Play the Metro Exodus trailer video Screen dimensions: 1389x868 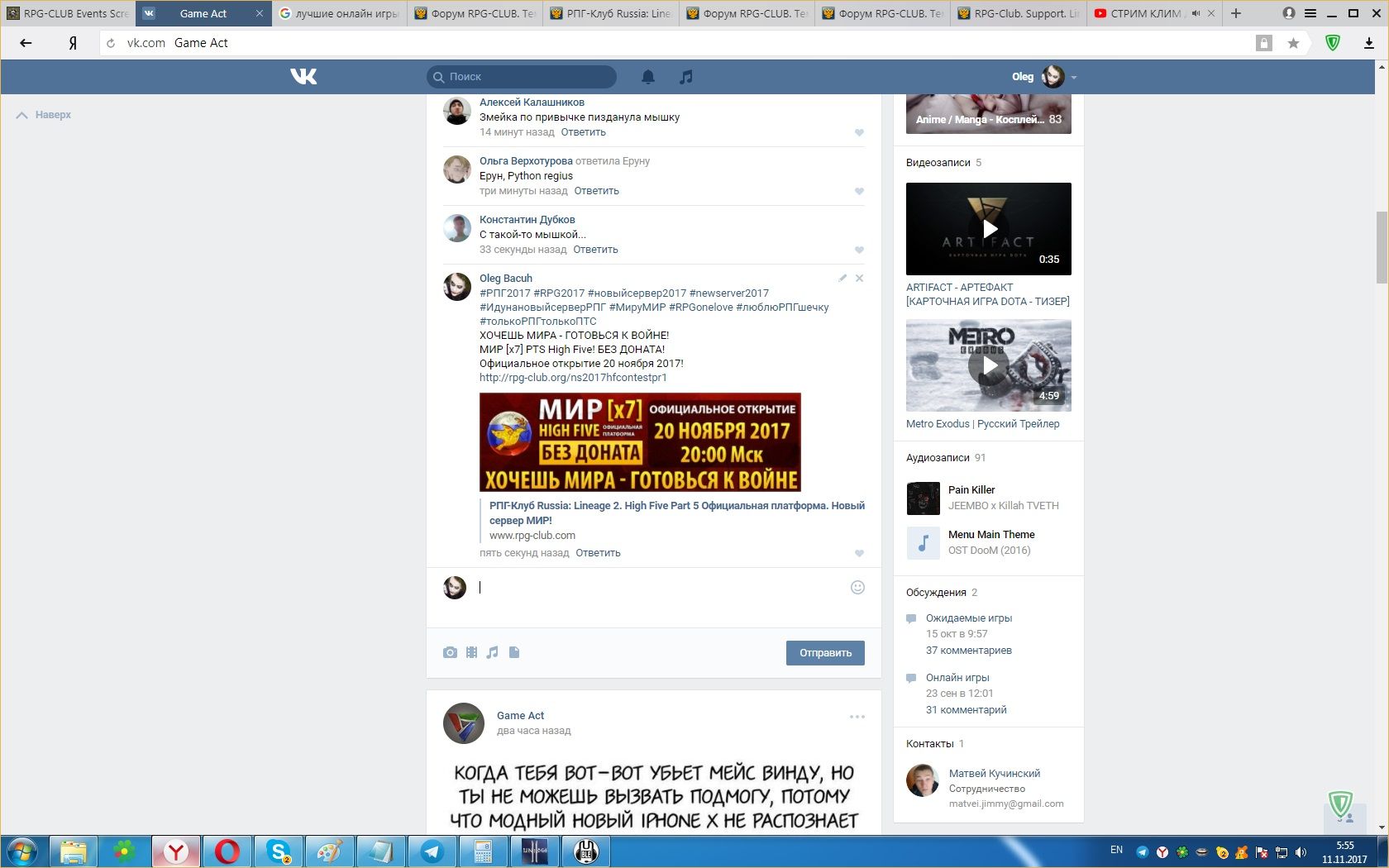(x=989, y=365)
